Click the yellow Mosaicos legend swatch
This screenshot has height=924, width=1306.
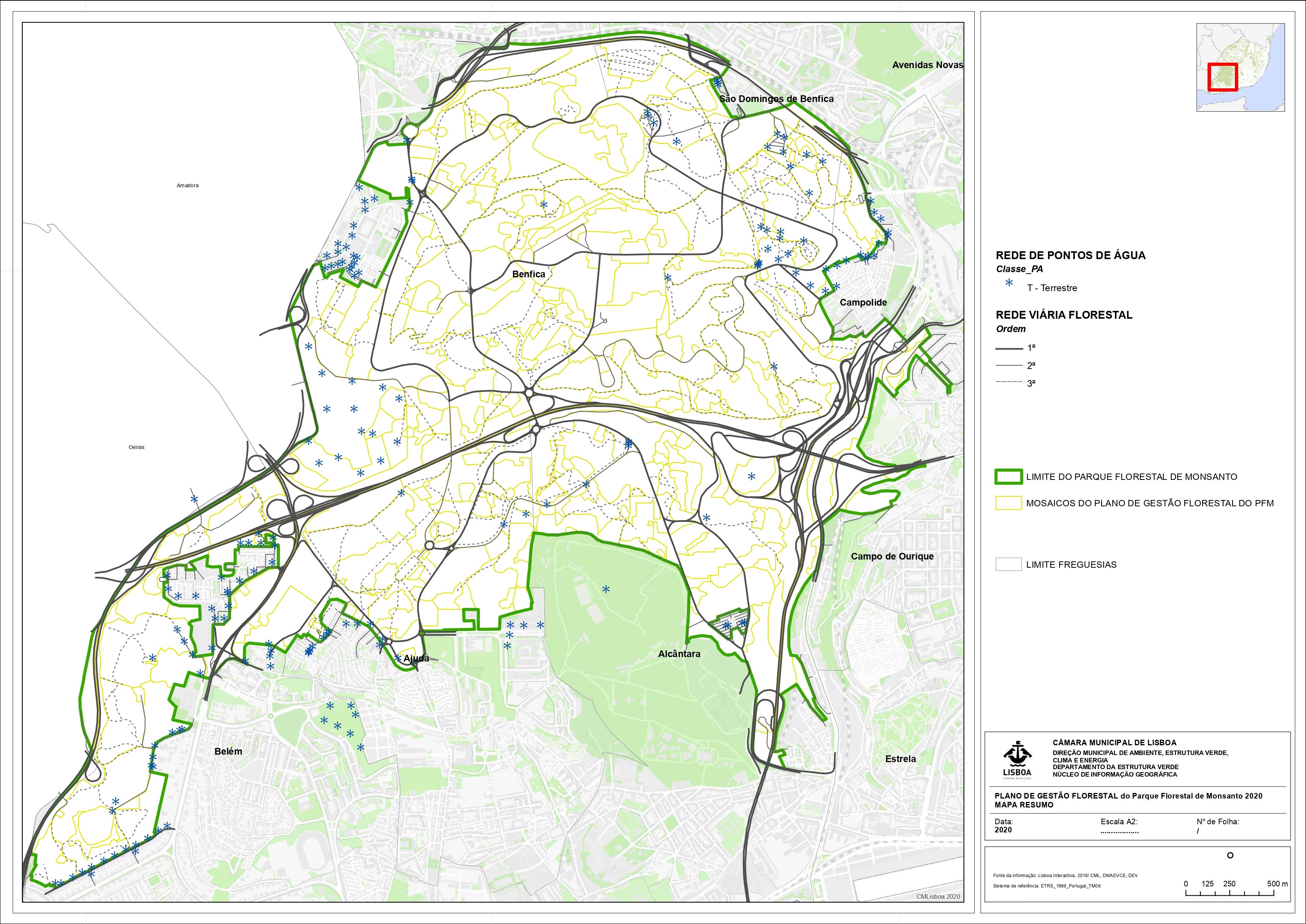1009,503
